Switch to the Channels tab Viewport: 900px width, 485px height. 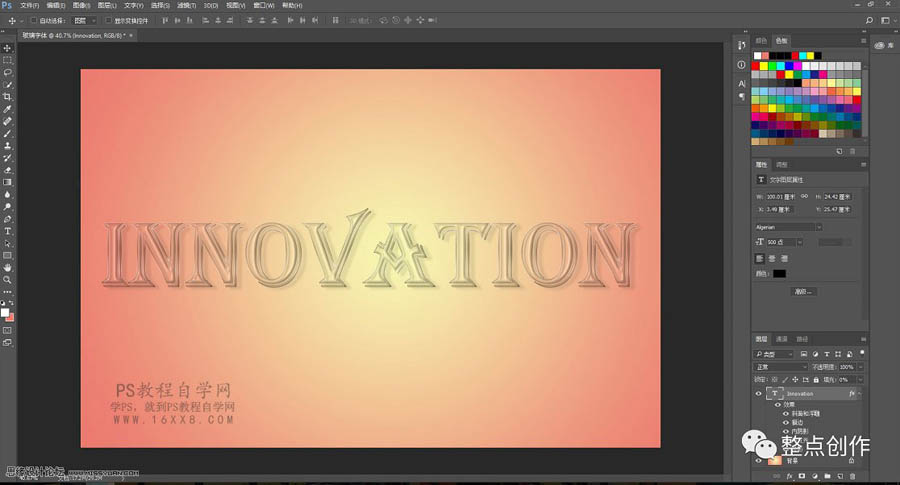tap(782, 339)
